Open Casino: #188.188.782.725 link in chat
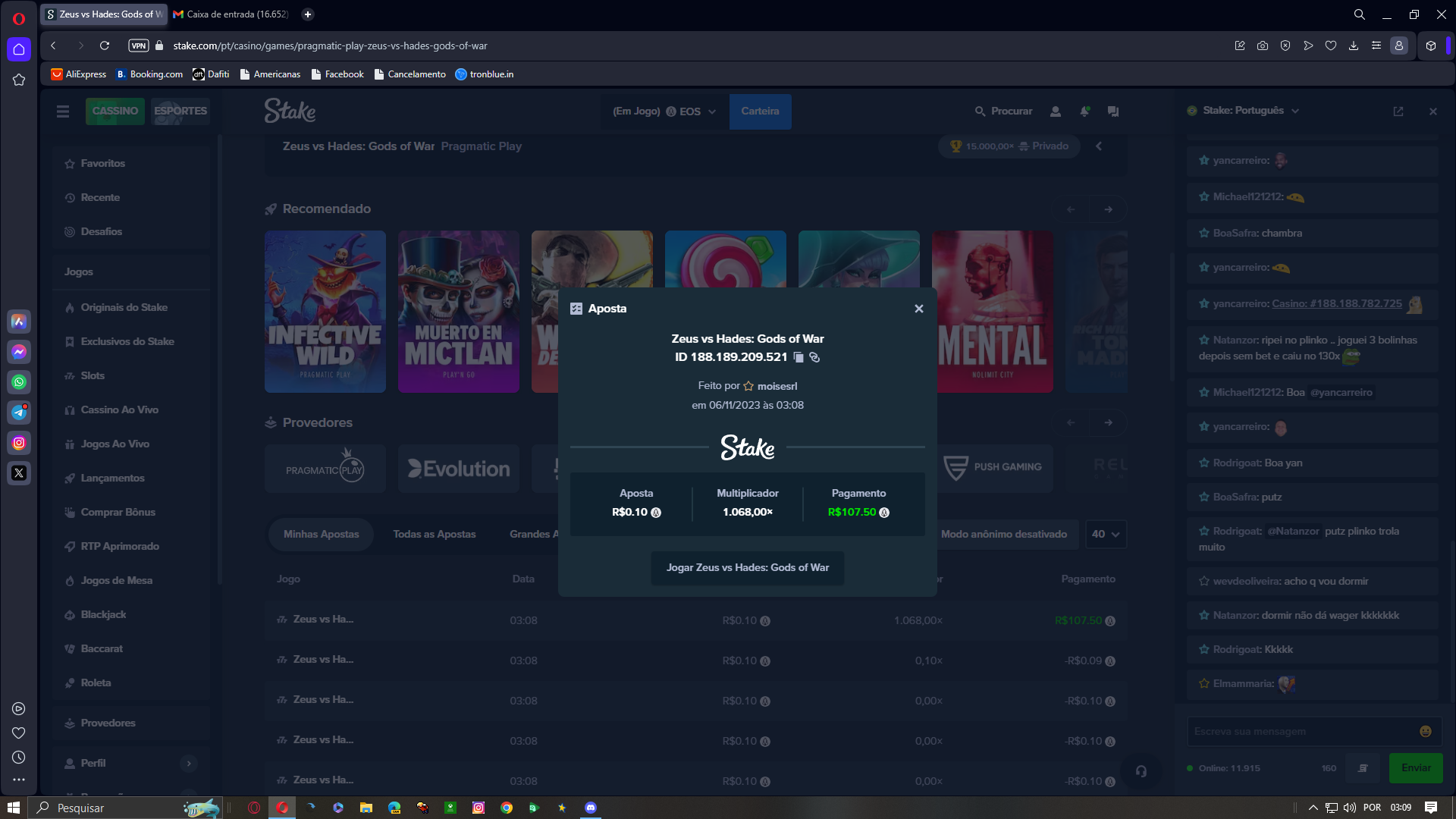Image resolution: width=1456 pixels, height=819 pixels. click(x=1336, y=304)
